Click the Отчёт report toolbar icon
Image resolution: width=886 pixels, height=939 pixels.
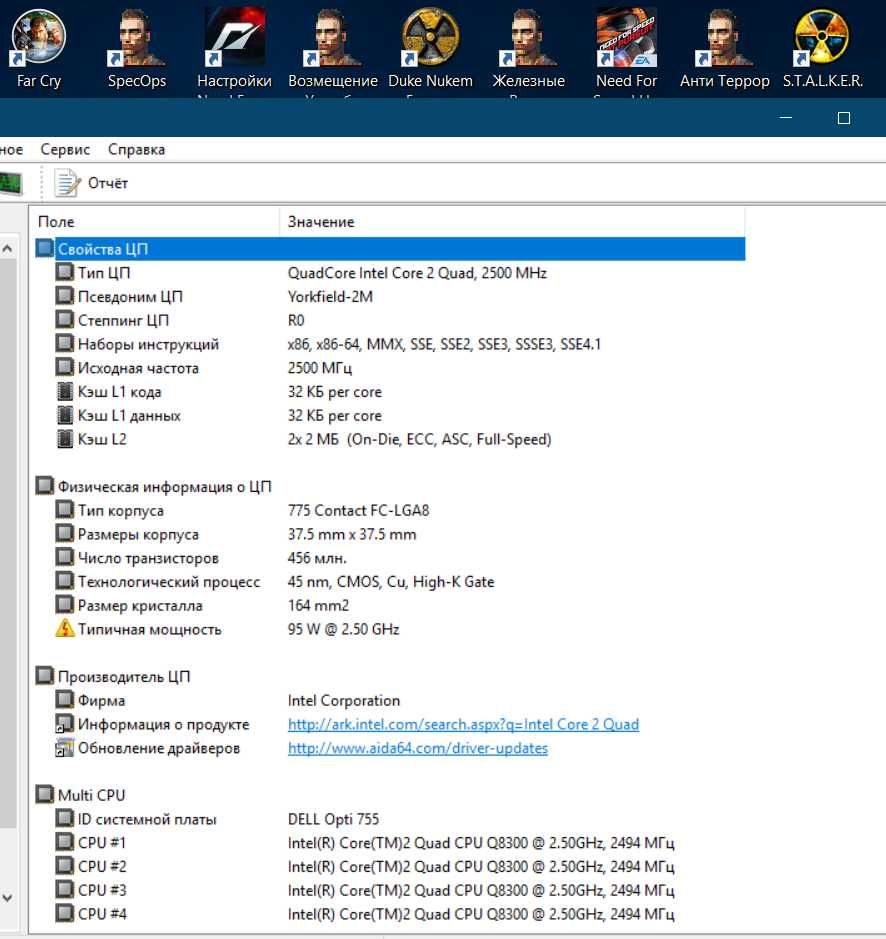click(67, 183)
